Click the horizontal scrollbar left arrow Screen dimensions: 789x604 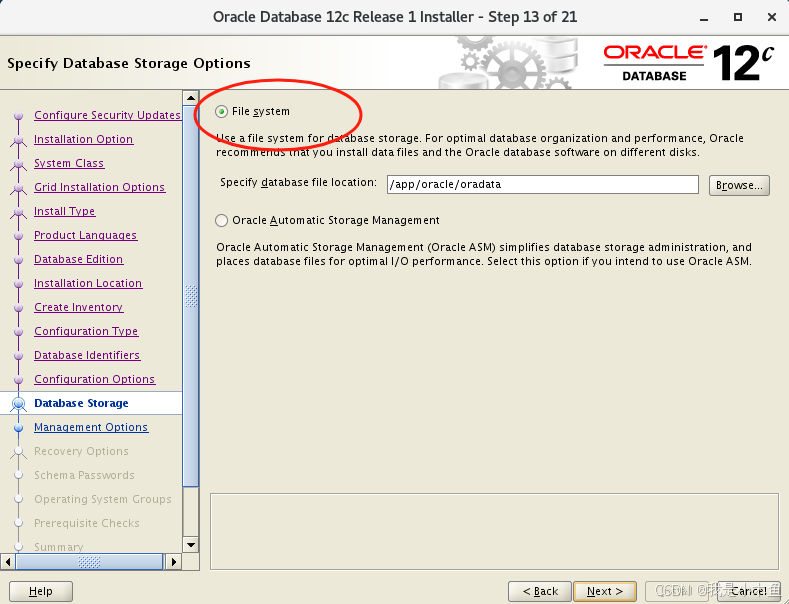pos(8,561)
